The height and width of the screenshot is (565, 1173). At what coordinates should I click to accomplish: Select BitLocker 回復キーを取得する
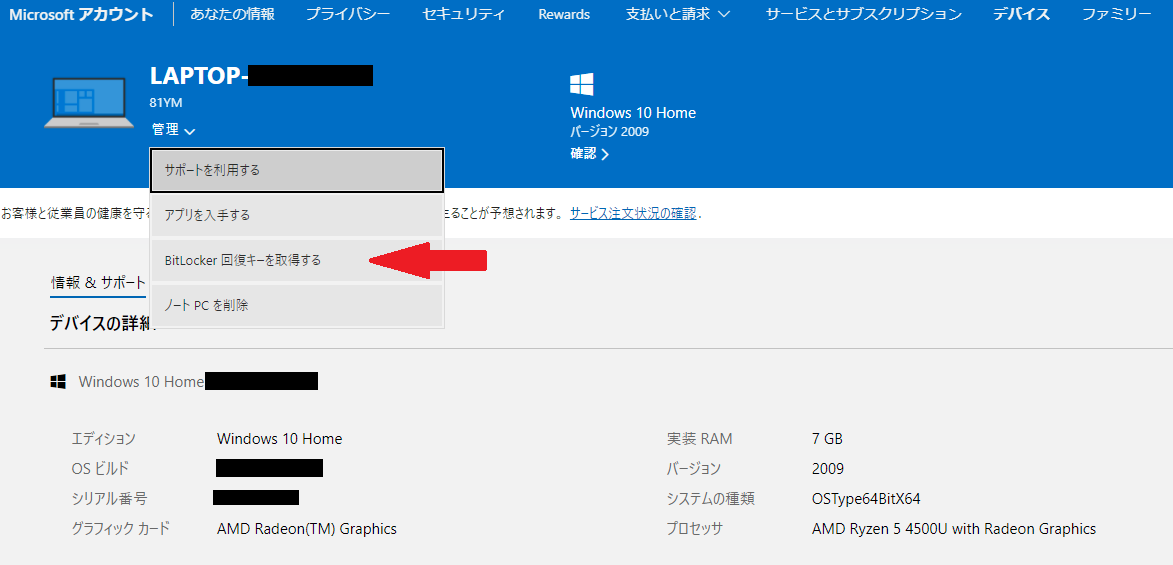coord(297,260)
